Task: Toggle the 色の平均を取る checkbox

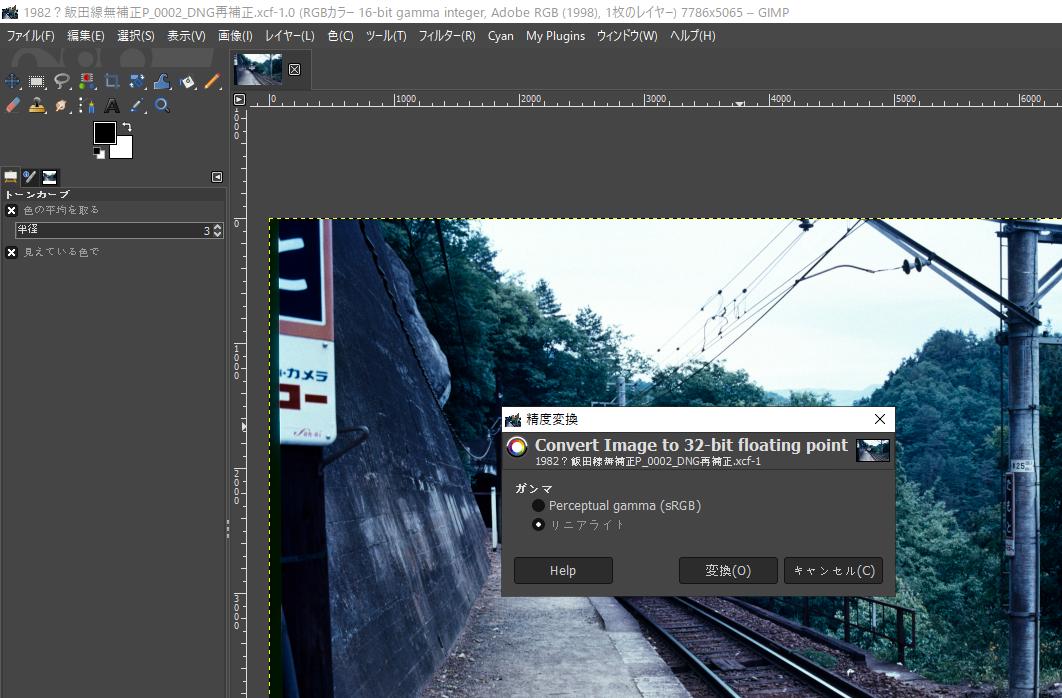Action: tap(12, 211)
